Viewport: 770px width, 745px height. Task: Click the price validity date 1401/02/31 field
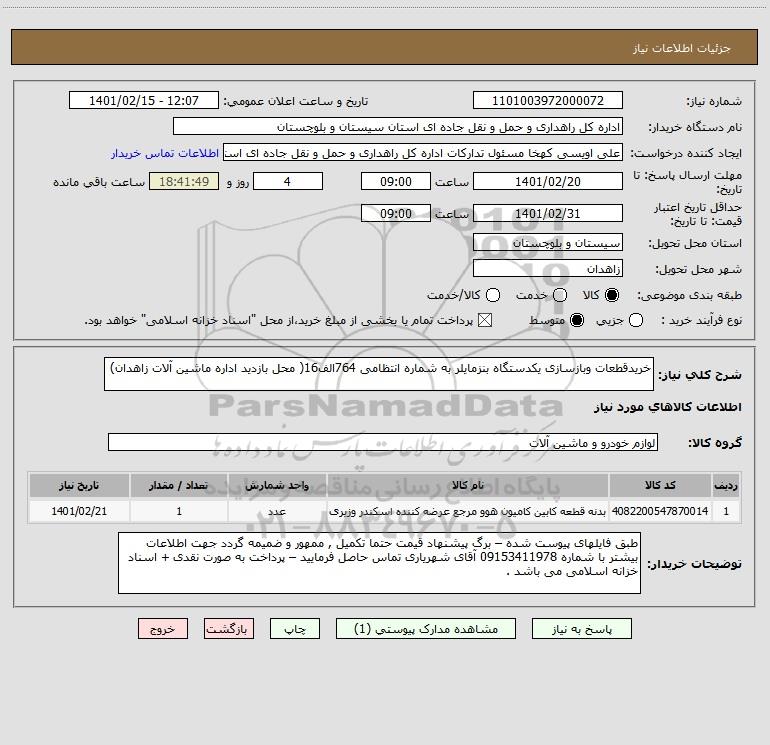pos(548,213)
